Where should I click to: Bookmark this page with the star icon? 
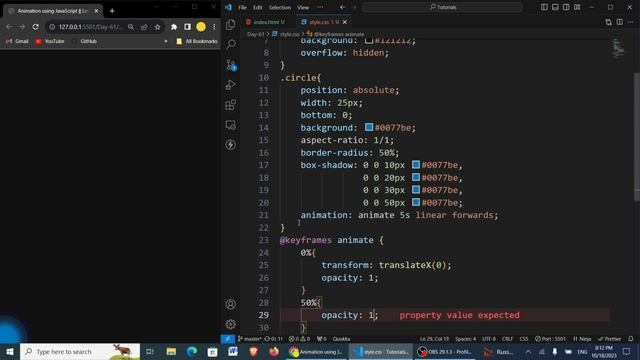pyautogui.click(x=158, y=27)
